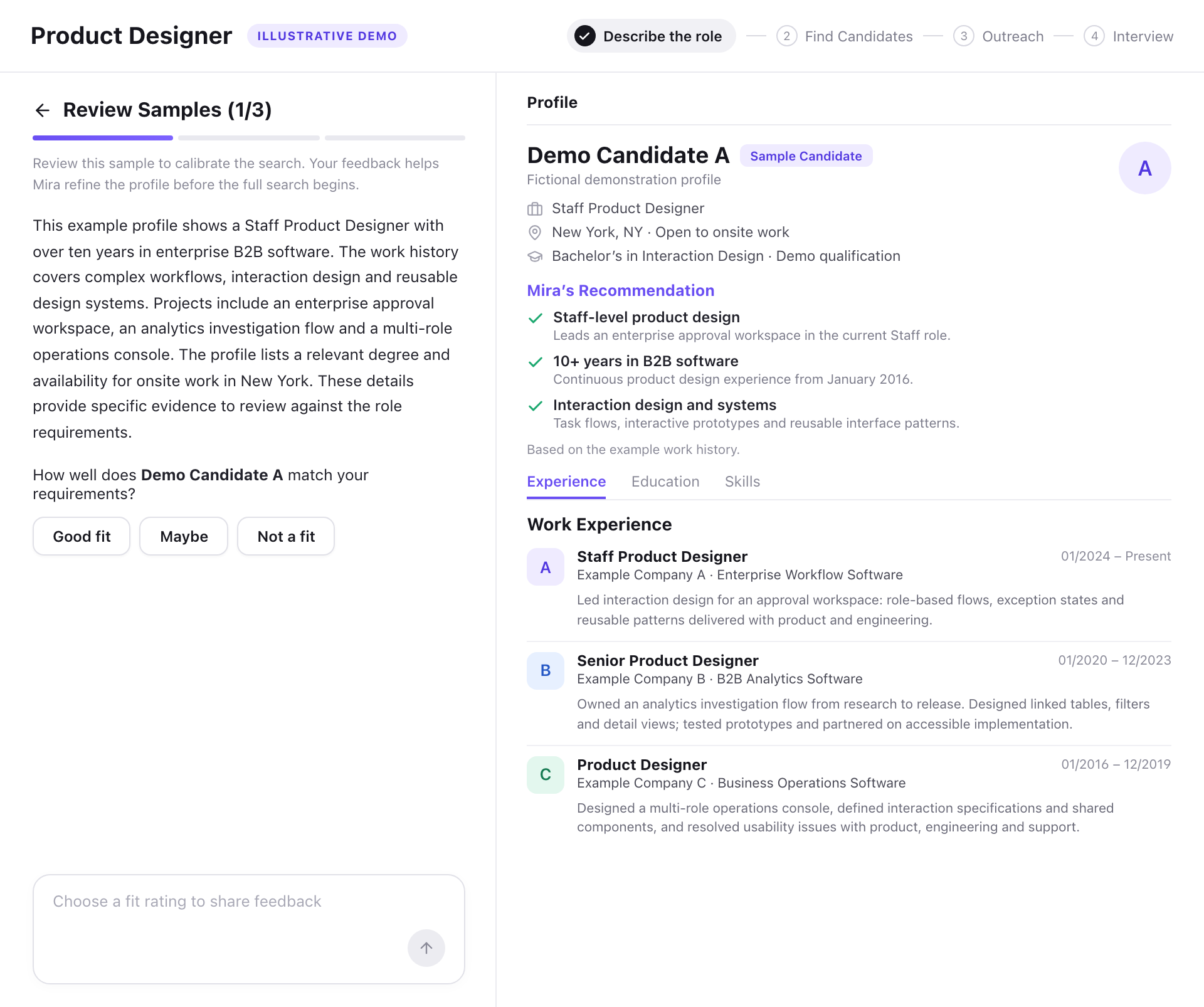Image resolution: width=1204 pixels, height=1007 pixels.
Task: Click the large avatar A circle in profile header
Action: click(x=1144, y=168)
